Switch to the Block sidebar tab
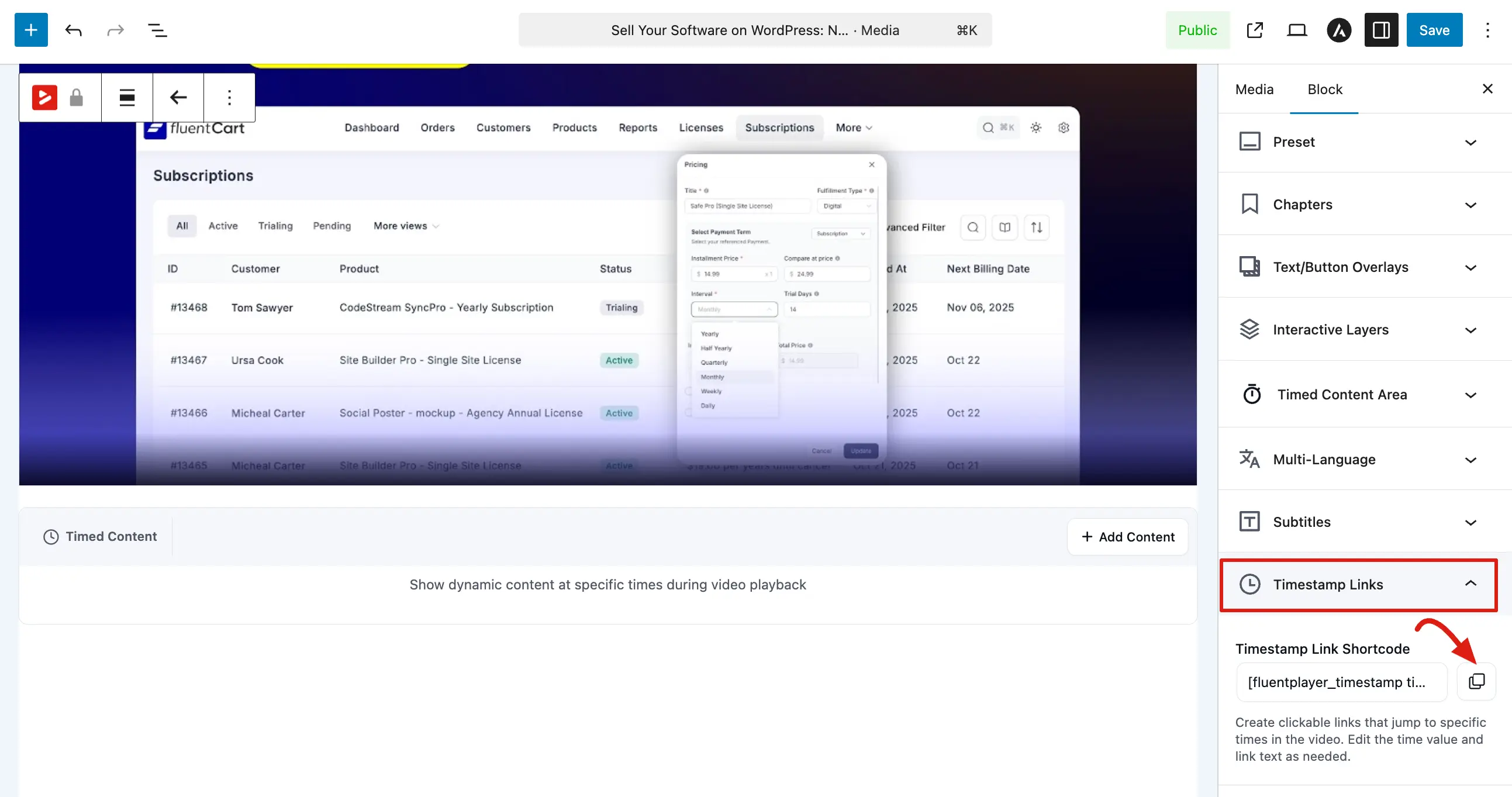 coord(1325,89)
